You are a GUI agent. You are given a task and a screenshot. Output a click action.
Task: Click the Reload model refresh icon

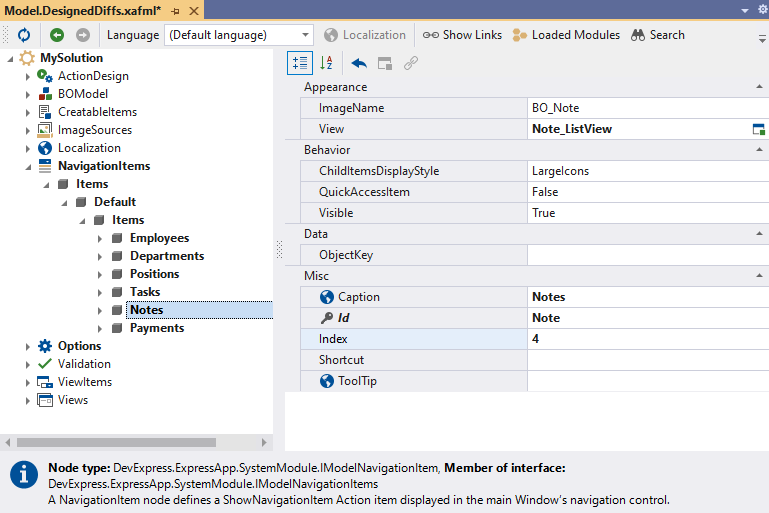pyautogui.click(x=24, y=35)
